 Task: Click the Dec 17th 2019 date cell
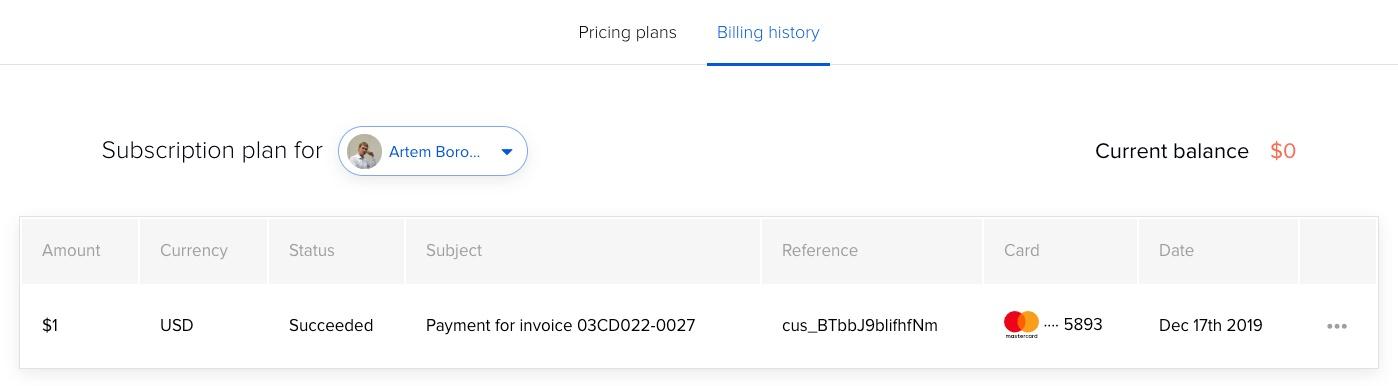coord(1211,325)
